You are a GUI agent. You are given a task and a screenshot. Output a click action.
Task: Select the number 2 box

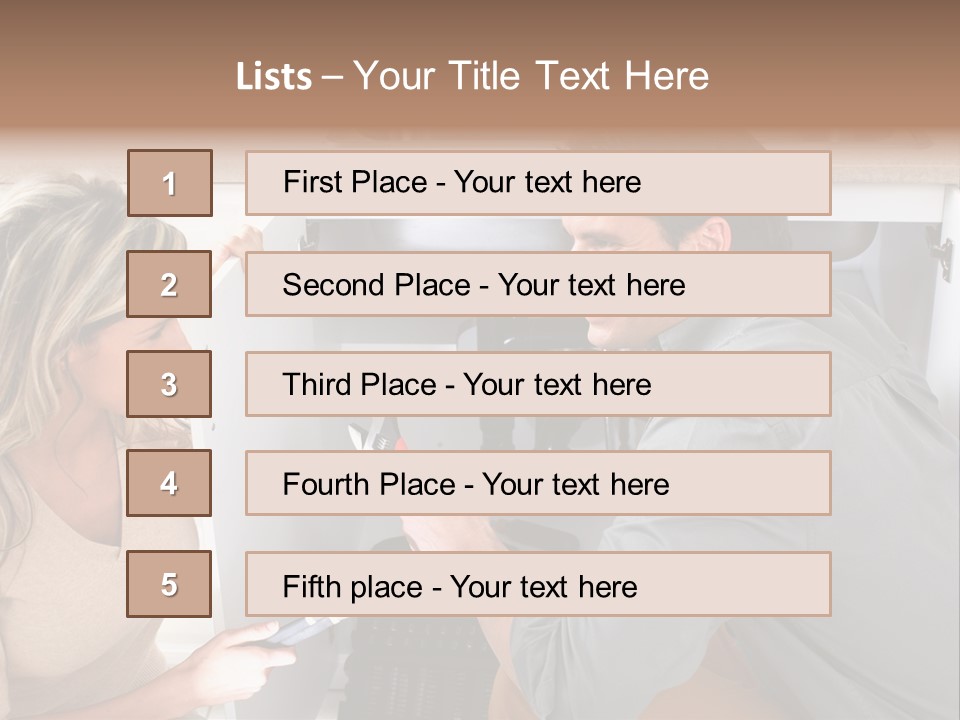tap(169, 284)
